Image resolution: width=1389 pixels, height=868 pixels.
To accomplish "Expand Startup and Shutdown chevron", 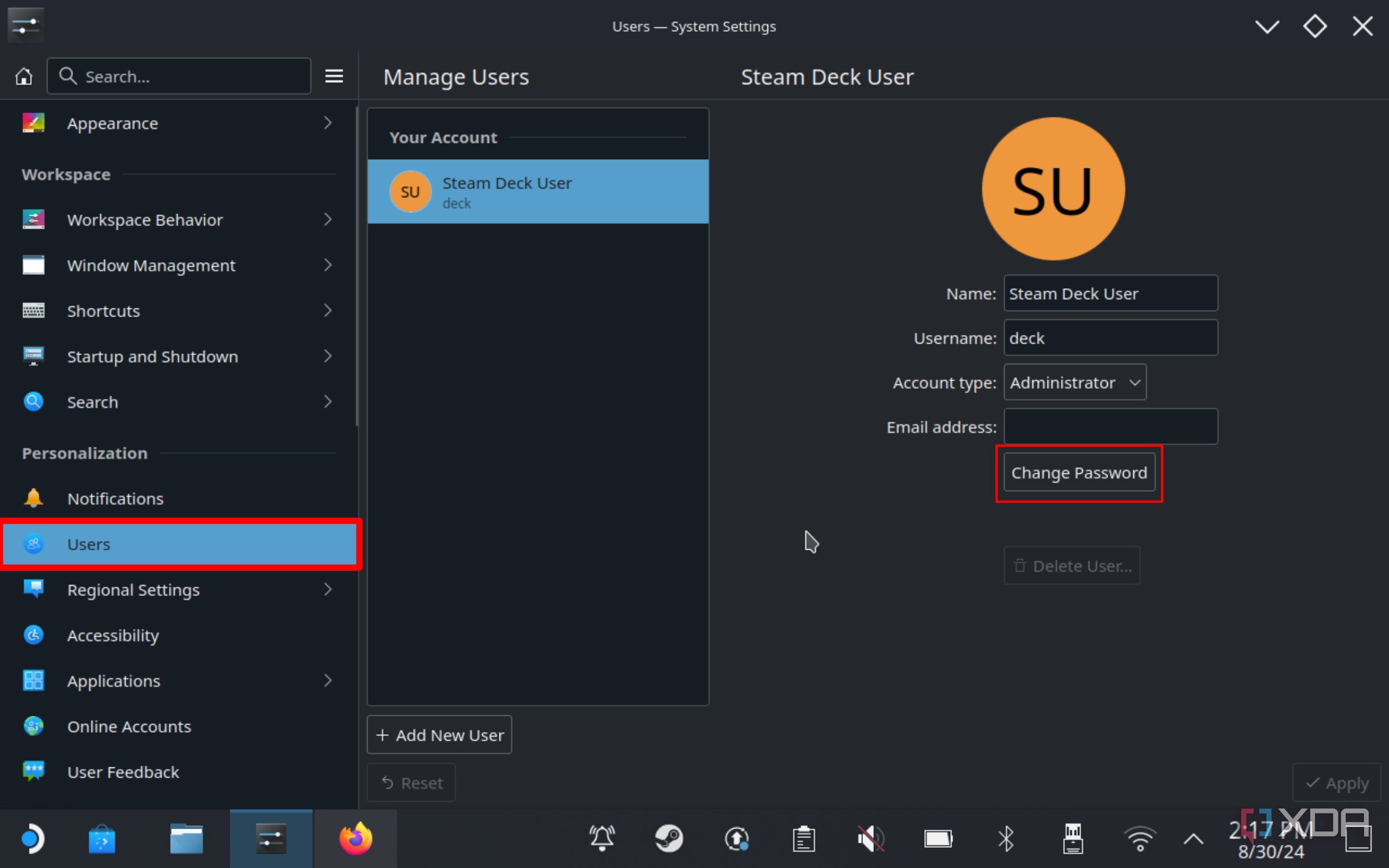I will click(328, 356).
